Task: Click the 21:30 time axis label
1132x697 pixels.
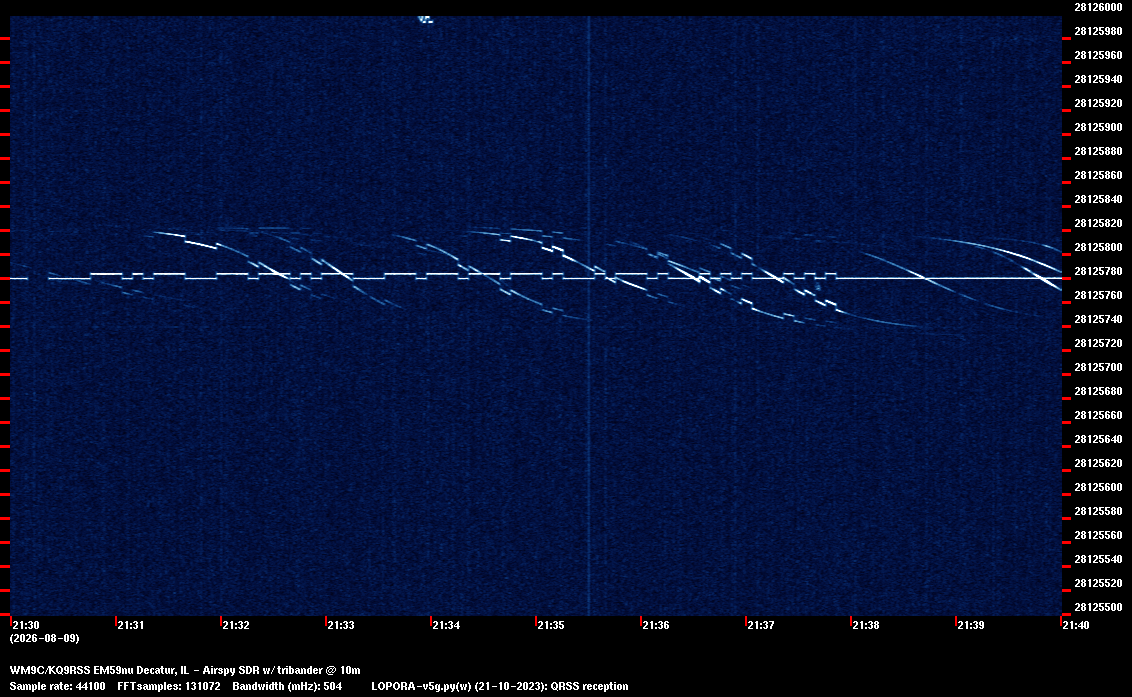Action: (x=26, y=625)
